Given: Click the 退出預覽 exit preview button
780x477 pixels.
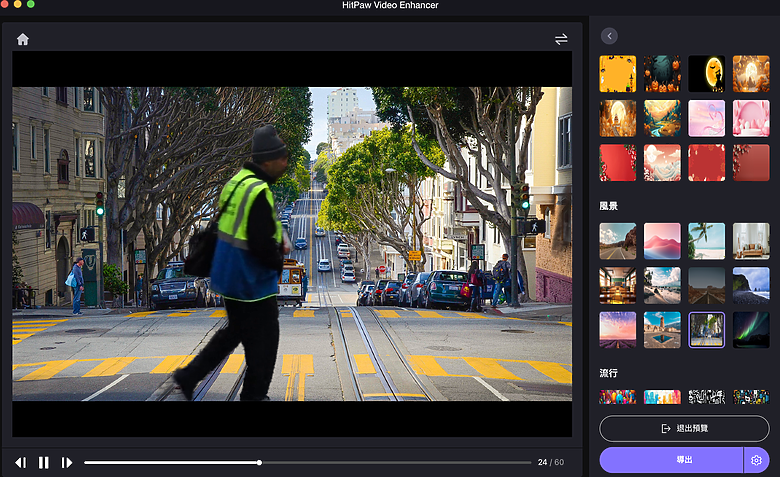Looking at the screenshot, I should [x=684, y=428].
